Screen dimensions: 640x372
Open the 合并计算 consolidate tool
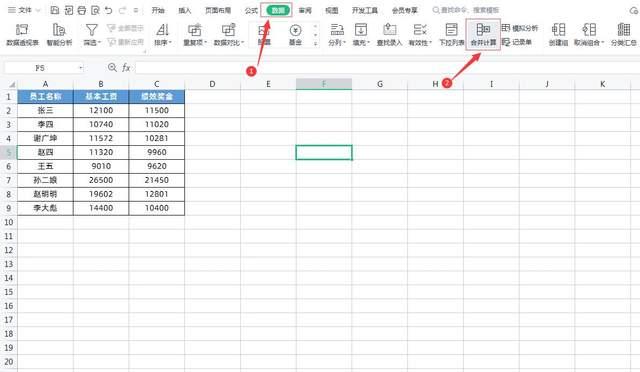tap(483, 34)
